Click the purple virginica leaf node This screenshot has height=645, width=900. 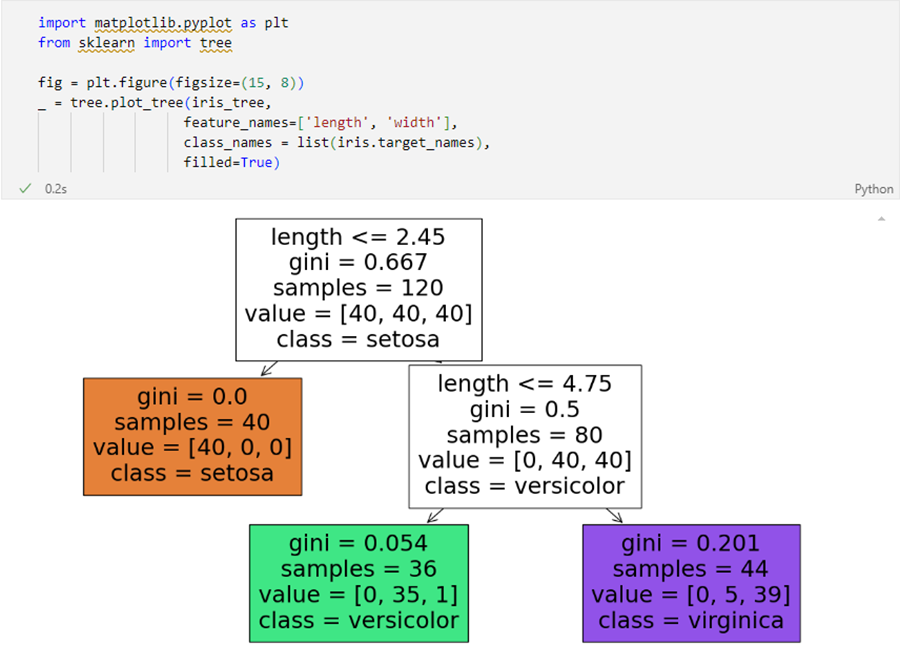[x=691, y=583]
